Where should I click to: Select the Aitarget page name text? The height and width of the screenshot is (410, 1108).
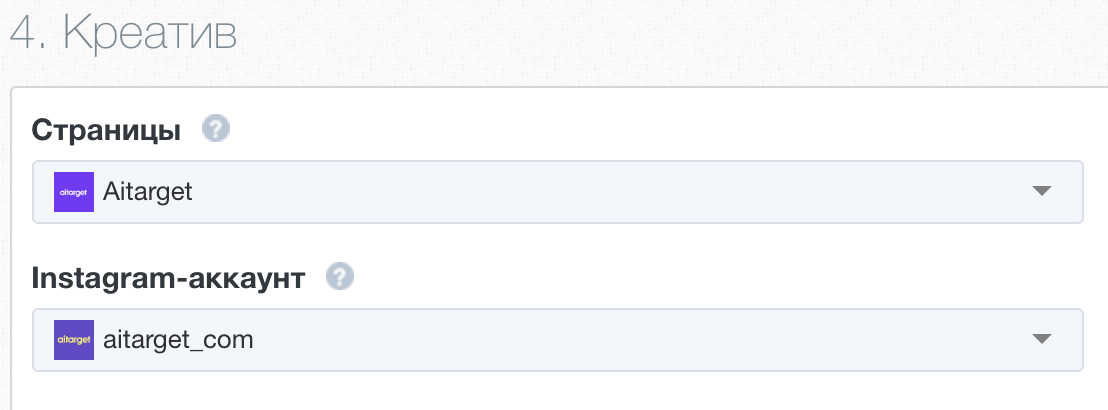(x=148, y=192)
